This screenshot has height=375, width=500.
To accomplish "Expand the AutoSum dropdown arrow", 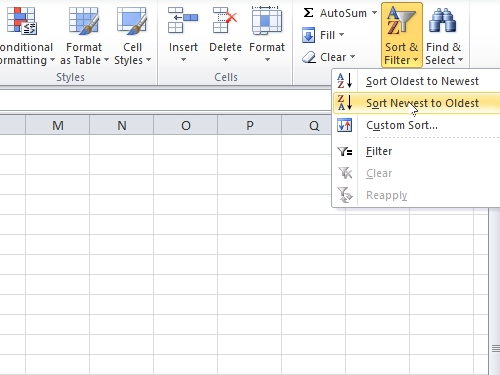I will pos(375,13).
